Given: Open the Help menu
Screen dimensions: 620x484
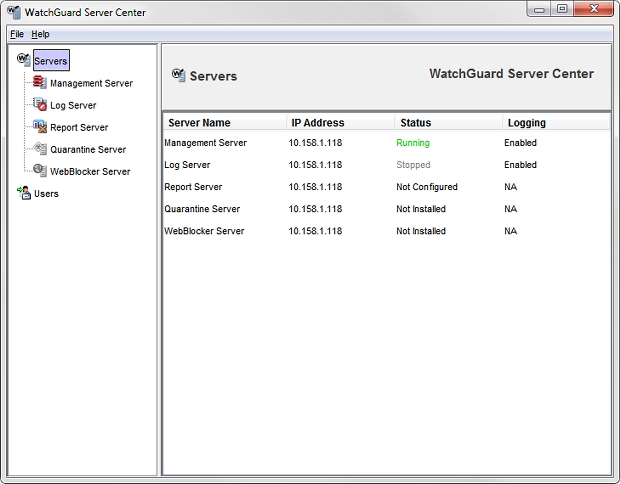Looking at the screenshot, I should 40,34.
